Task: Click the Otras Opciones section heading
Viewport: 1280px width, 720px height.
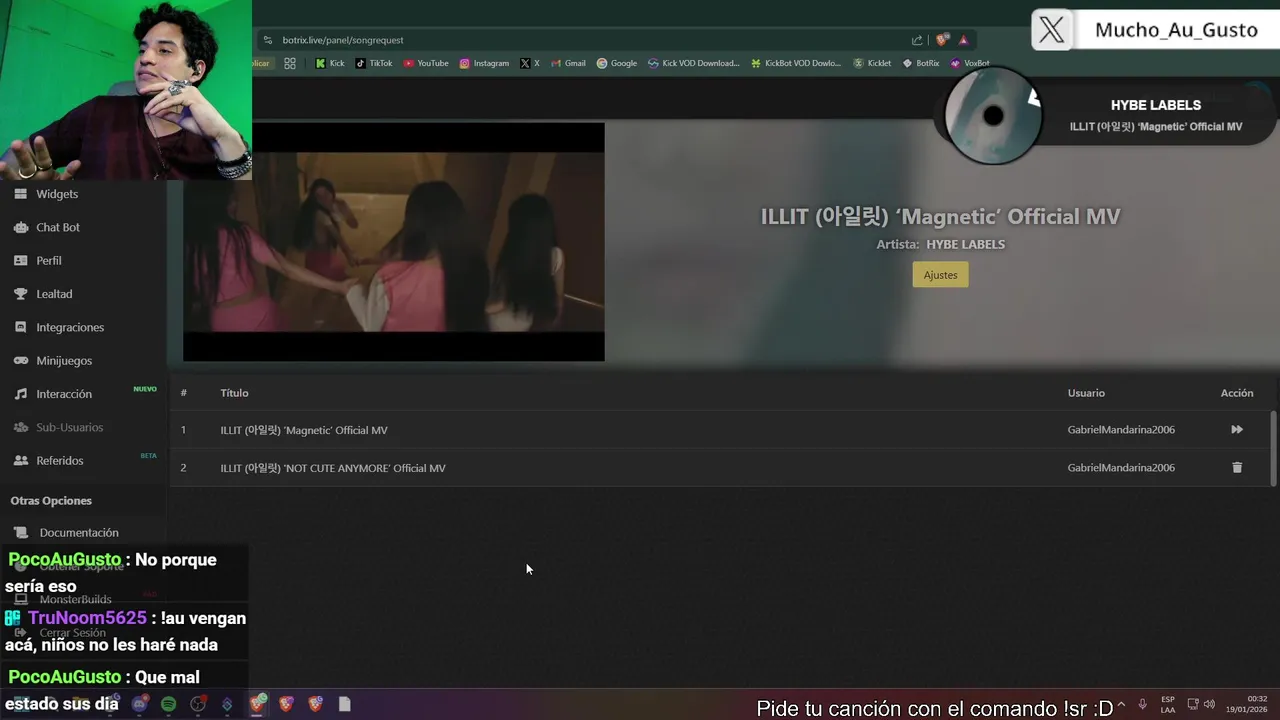Action: point(51,500)
